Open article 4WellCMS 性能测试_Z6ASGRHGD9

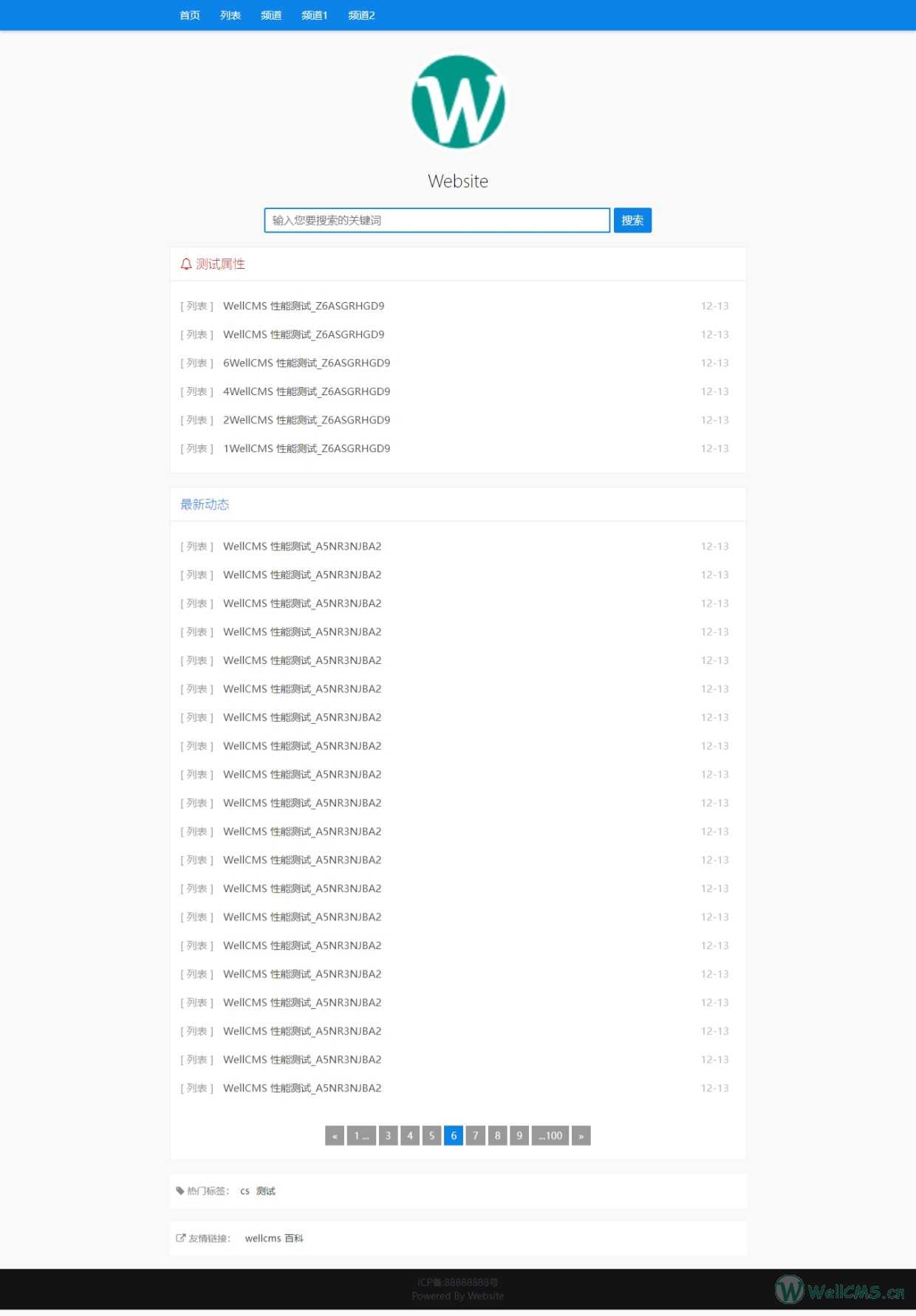307,391
